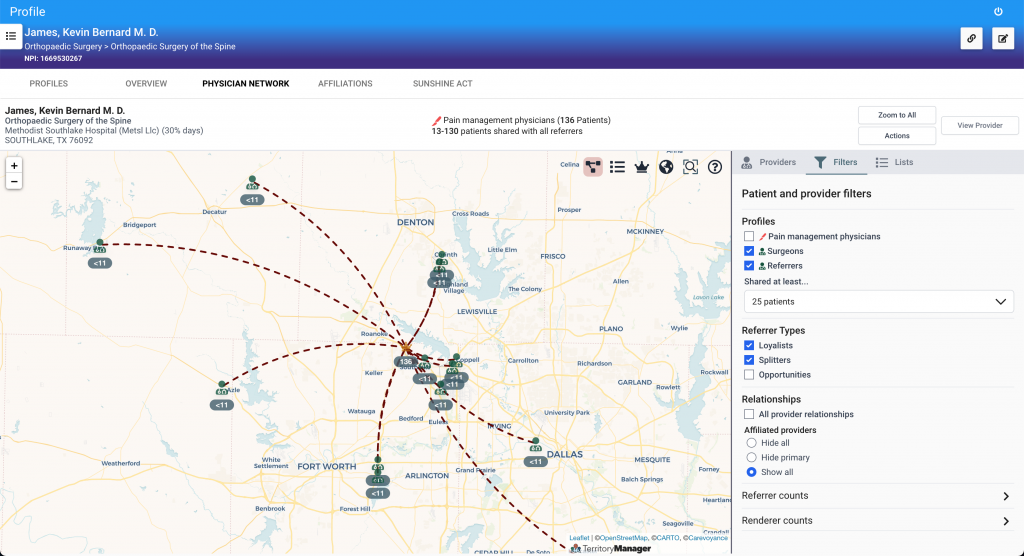The width and height of the screenshot is (1024, 556).
Task: Uncheck the Referrers profile checkbox
Action: [x=749, y=266]
